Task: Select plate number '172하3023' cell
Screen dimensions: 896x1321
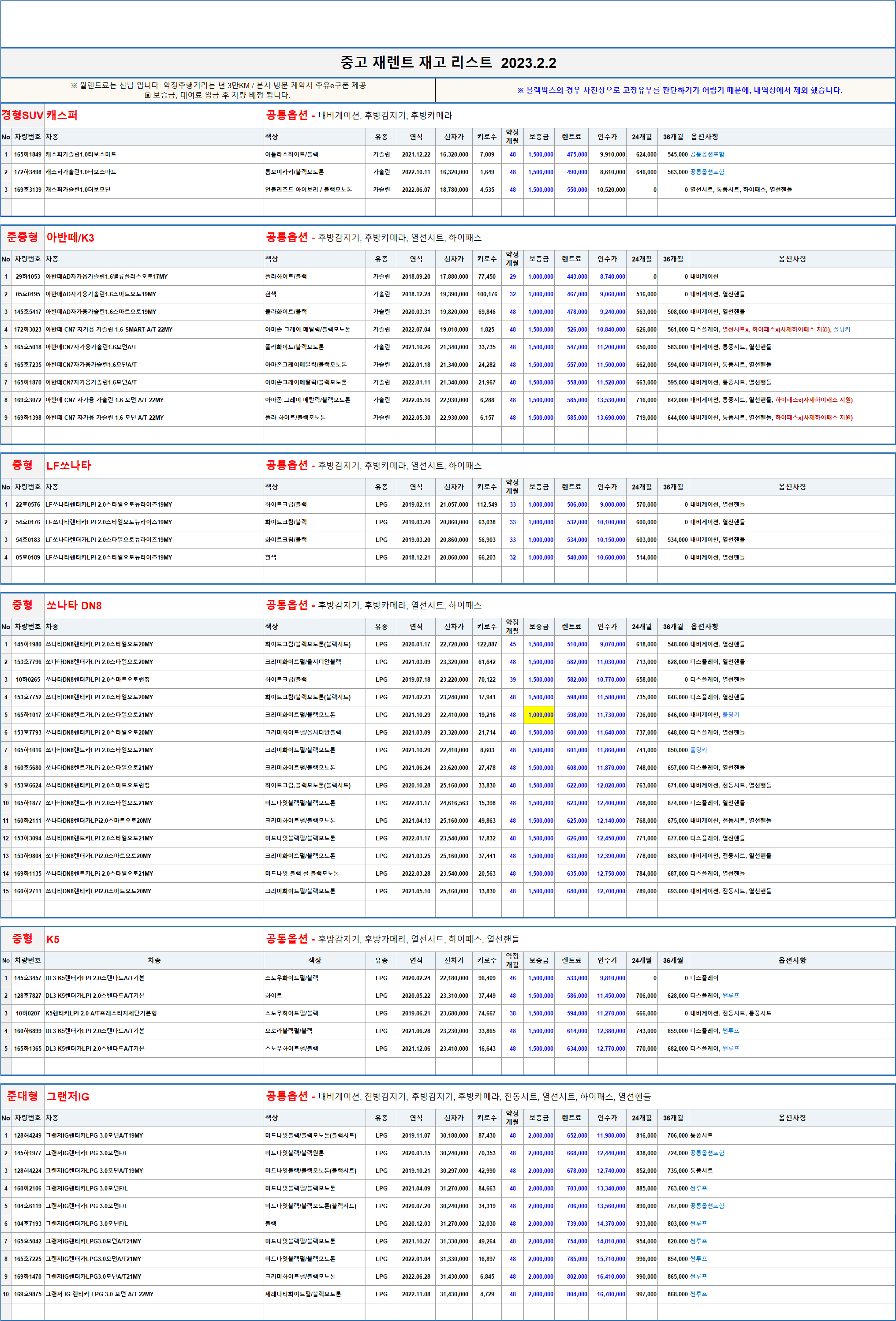Action: [28, 330]
